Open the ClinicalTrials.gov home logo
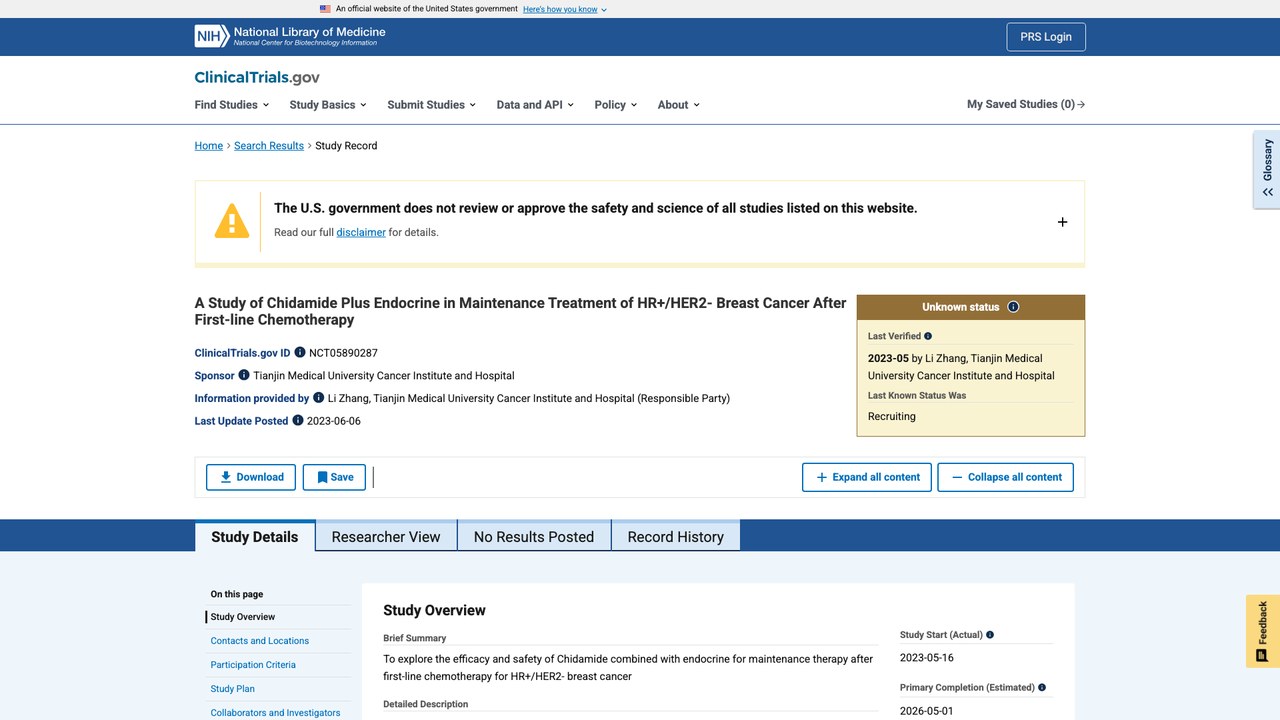The width and height of the screenshot is (1280, 720). (x=257, y=77)
